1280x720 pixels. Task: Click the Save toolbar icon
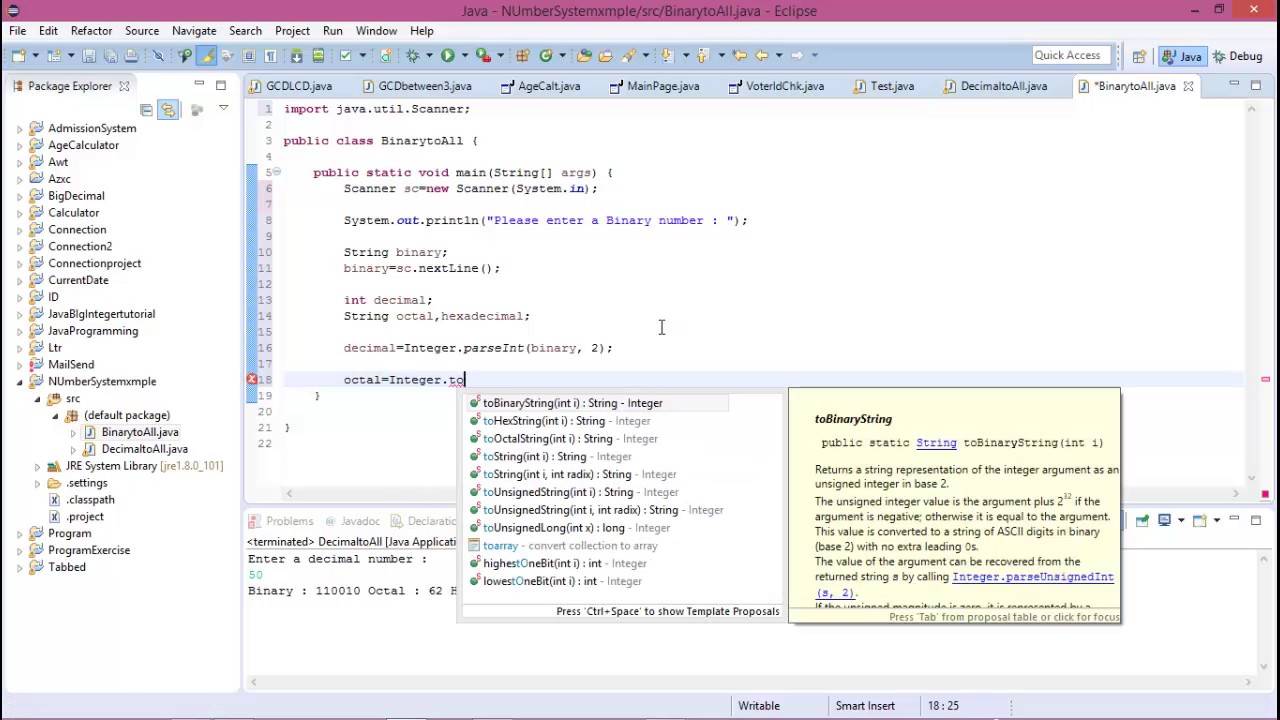click(89, 55)
